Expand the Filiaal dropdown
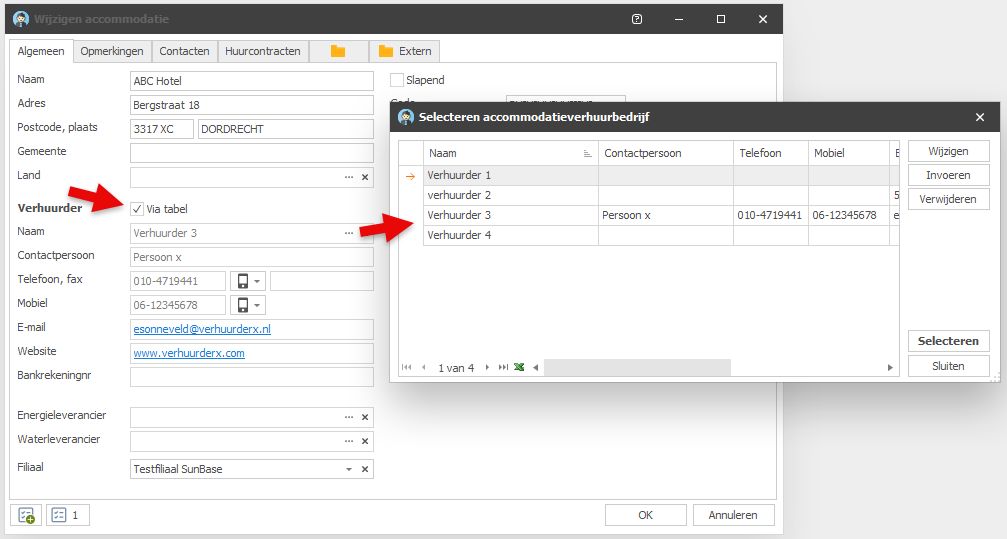The image size is (1007, 539). pos(349,470)
